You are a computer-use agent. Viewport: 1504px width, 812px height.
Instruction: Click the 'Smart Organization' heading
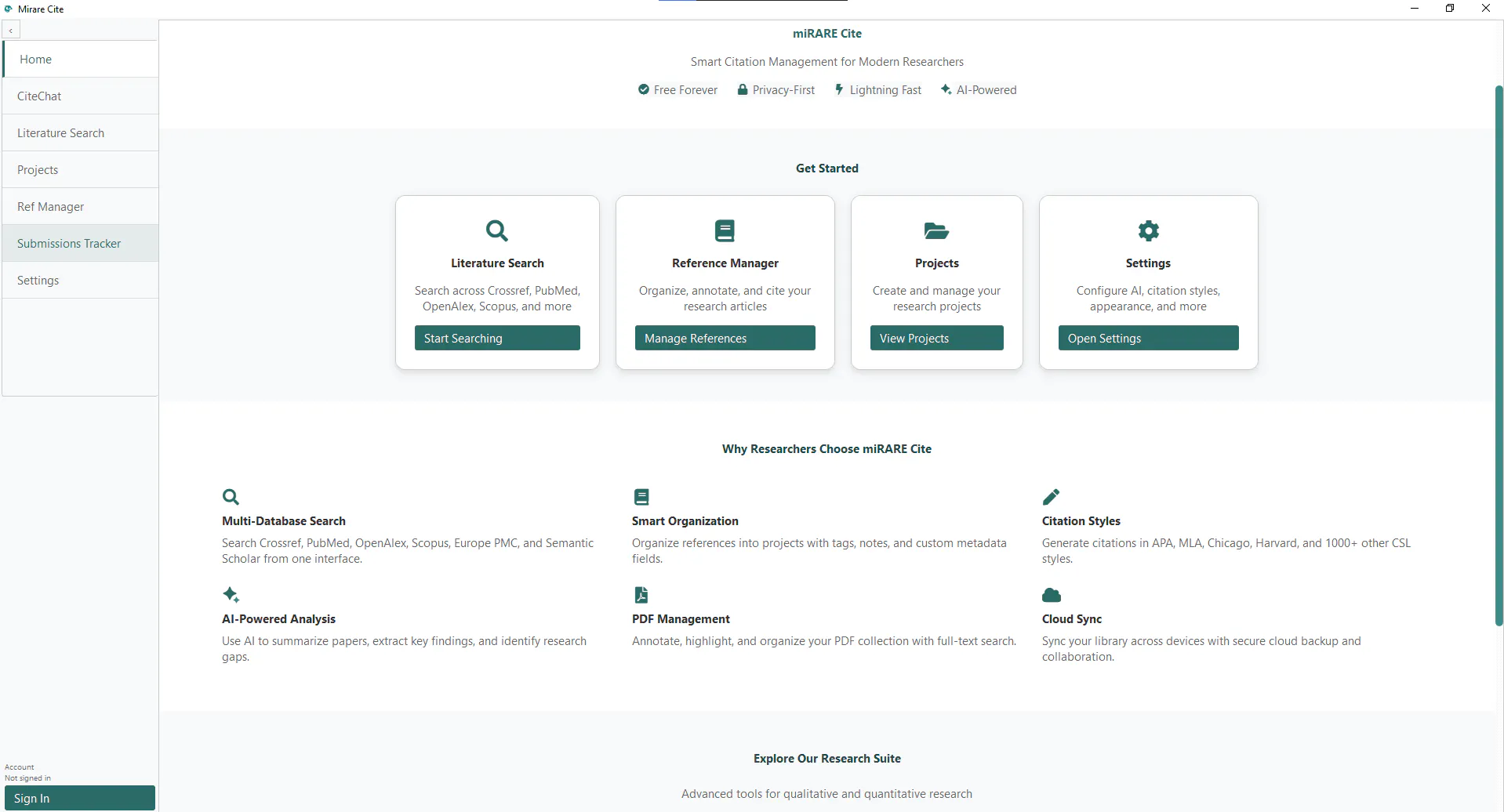pos(685,520)
